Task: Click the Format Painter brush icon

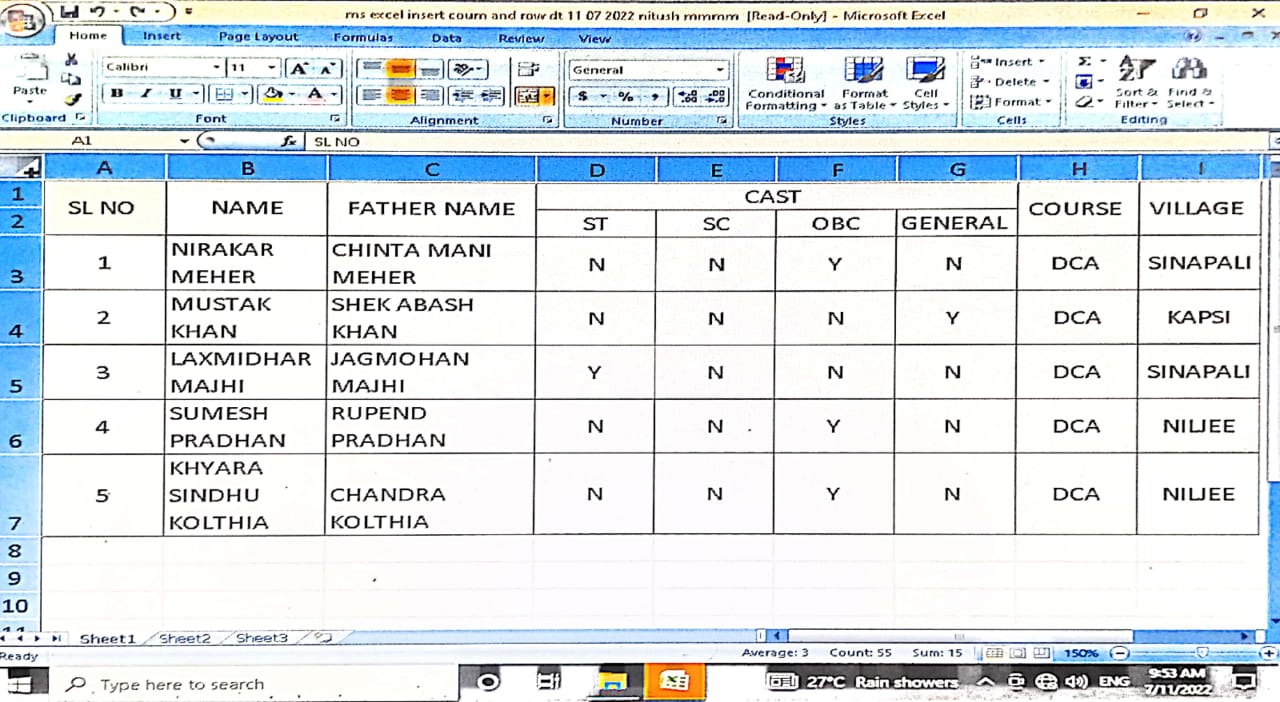Action: [72, 99]
